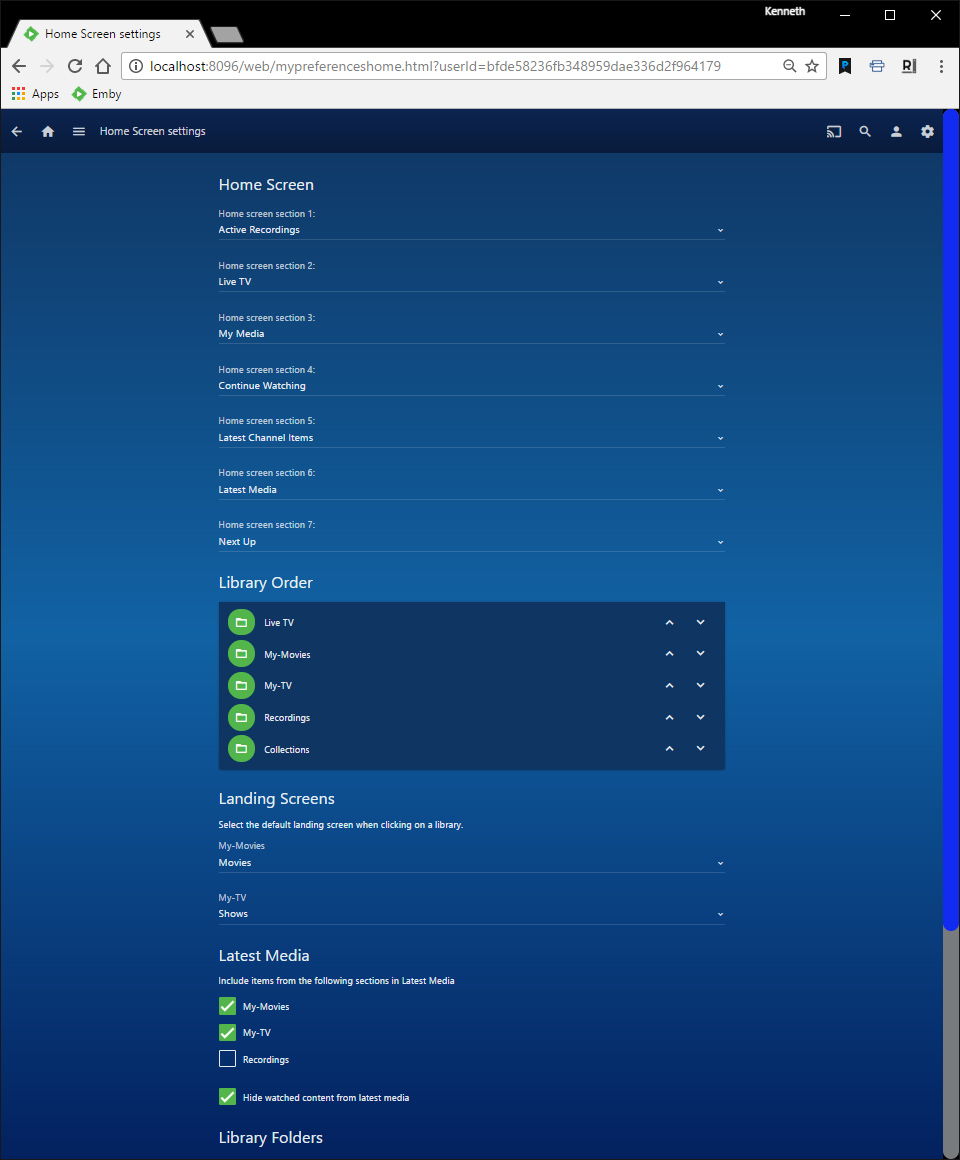
Task: Click the page vertical scrollbar
Action: (950, 520)
